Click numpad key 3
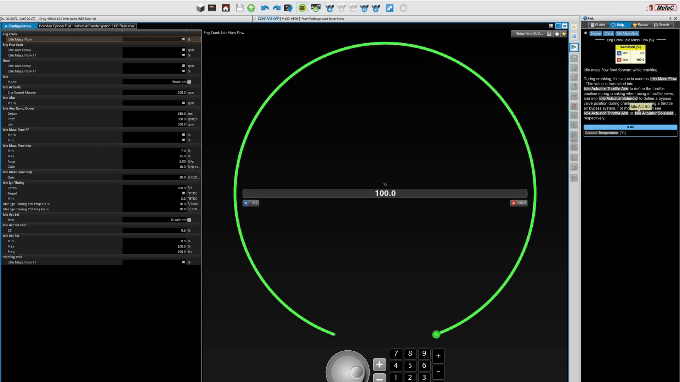Viewport: 680px width, 382px height. pyautogui.click(x=424, y=378)
